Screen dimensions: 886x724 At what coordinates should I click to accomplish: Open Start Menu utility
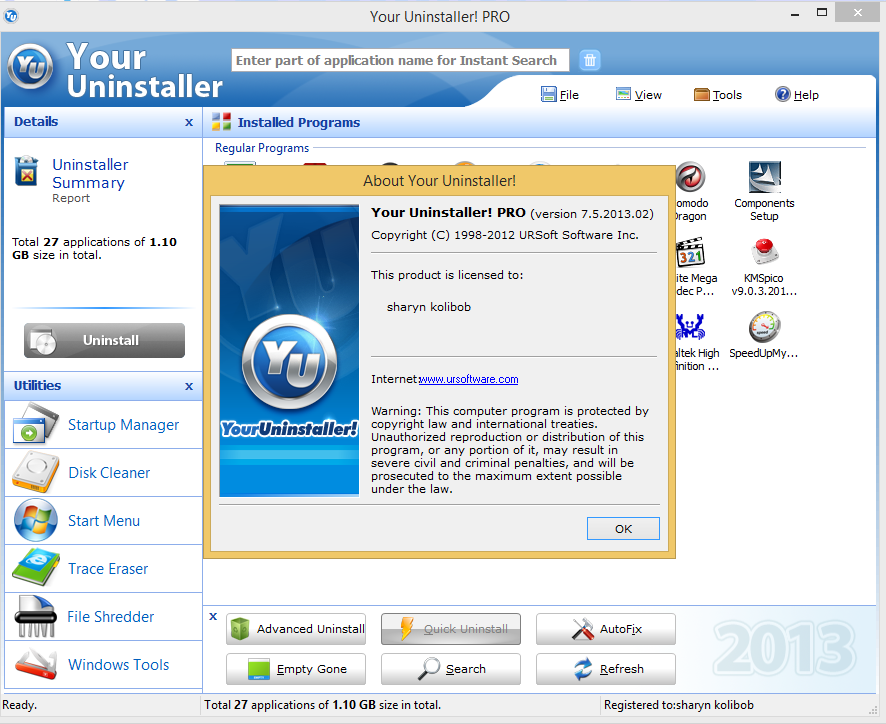tap(103, 521)
